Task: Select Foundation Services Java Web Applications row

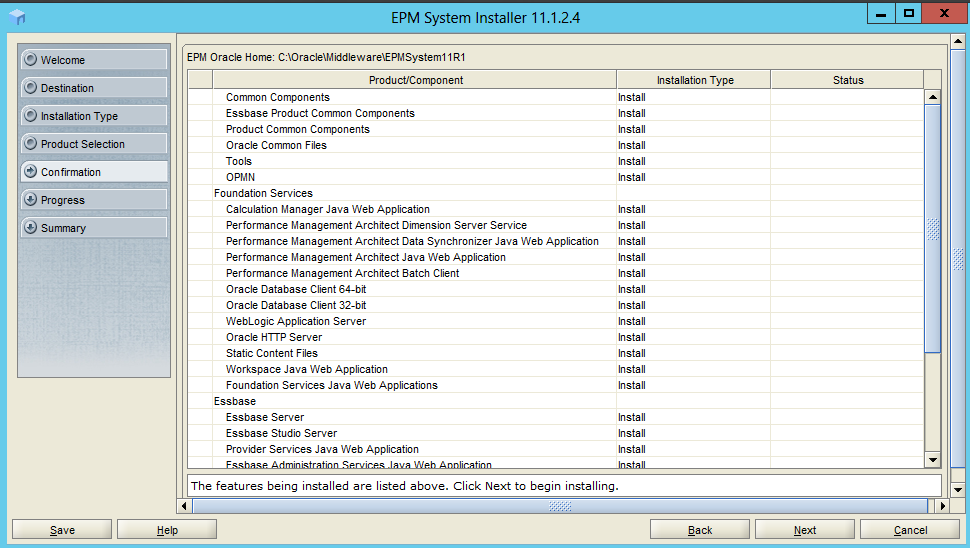Action: tap(556, 386)
